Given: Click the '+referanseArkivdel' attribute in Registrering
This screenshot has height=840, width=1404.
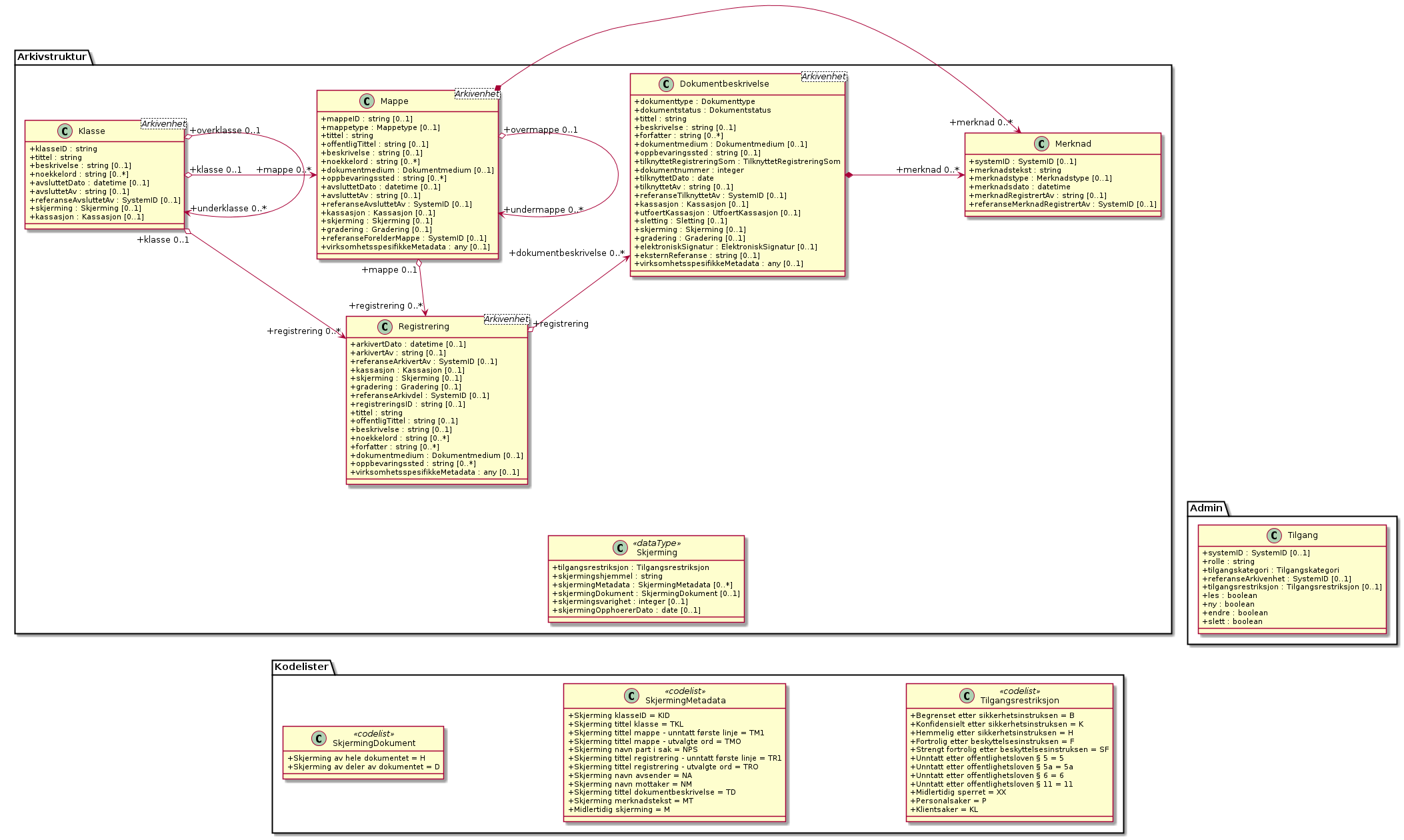Looking at the screenshot, I should (x=419, y=396).
